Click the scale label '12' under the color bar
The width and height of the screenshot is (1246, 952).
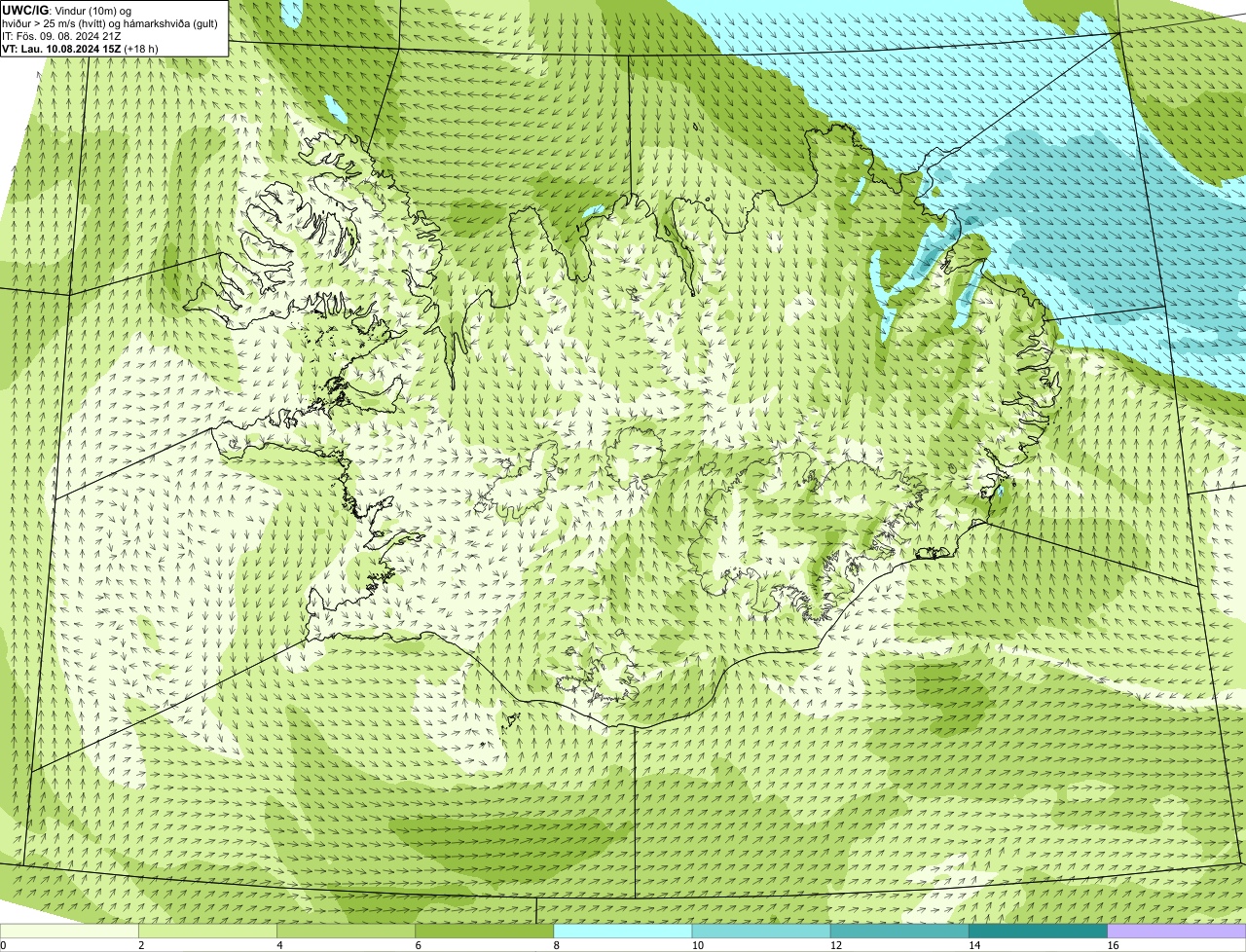click(836, 945)
